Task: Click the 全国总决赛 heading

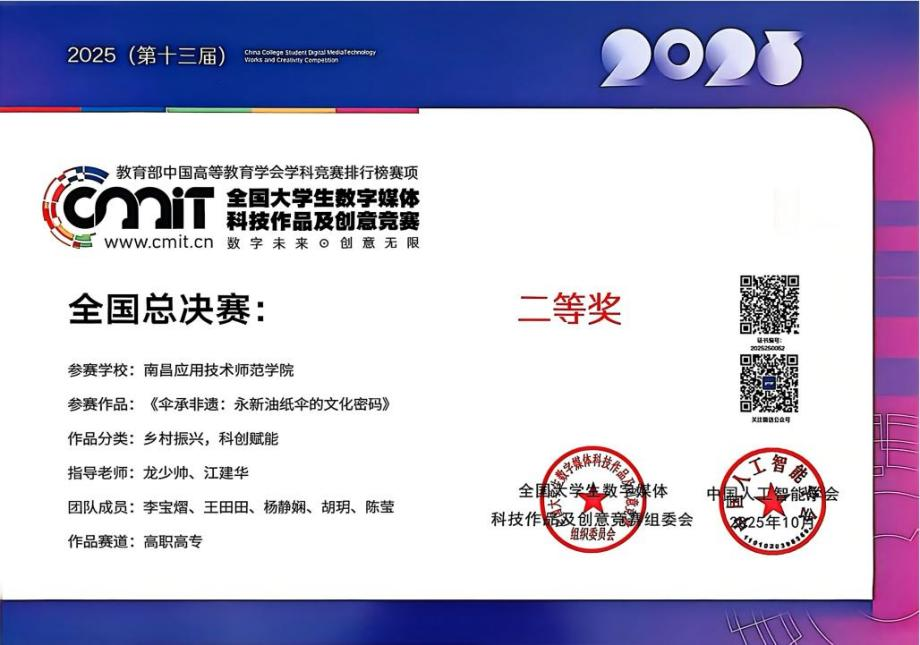Action: [167, 309]
